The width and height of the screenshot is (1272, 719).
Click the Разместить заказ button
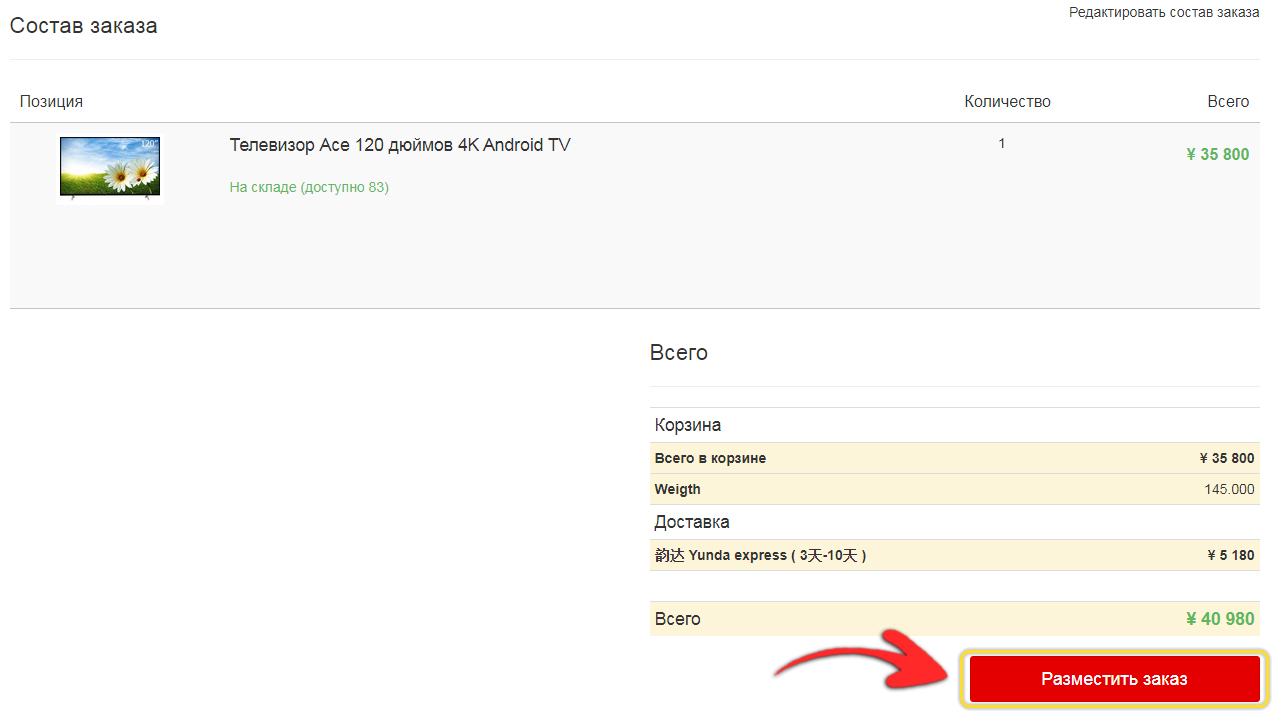[x=1114, y=679]
